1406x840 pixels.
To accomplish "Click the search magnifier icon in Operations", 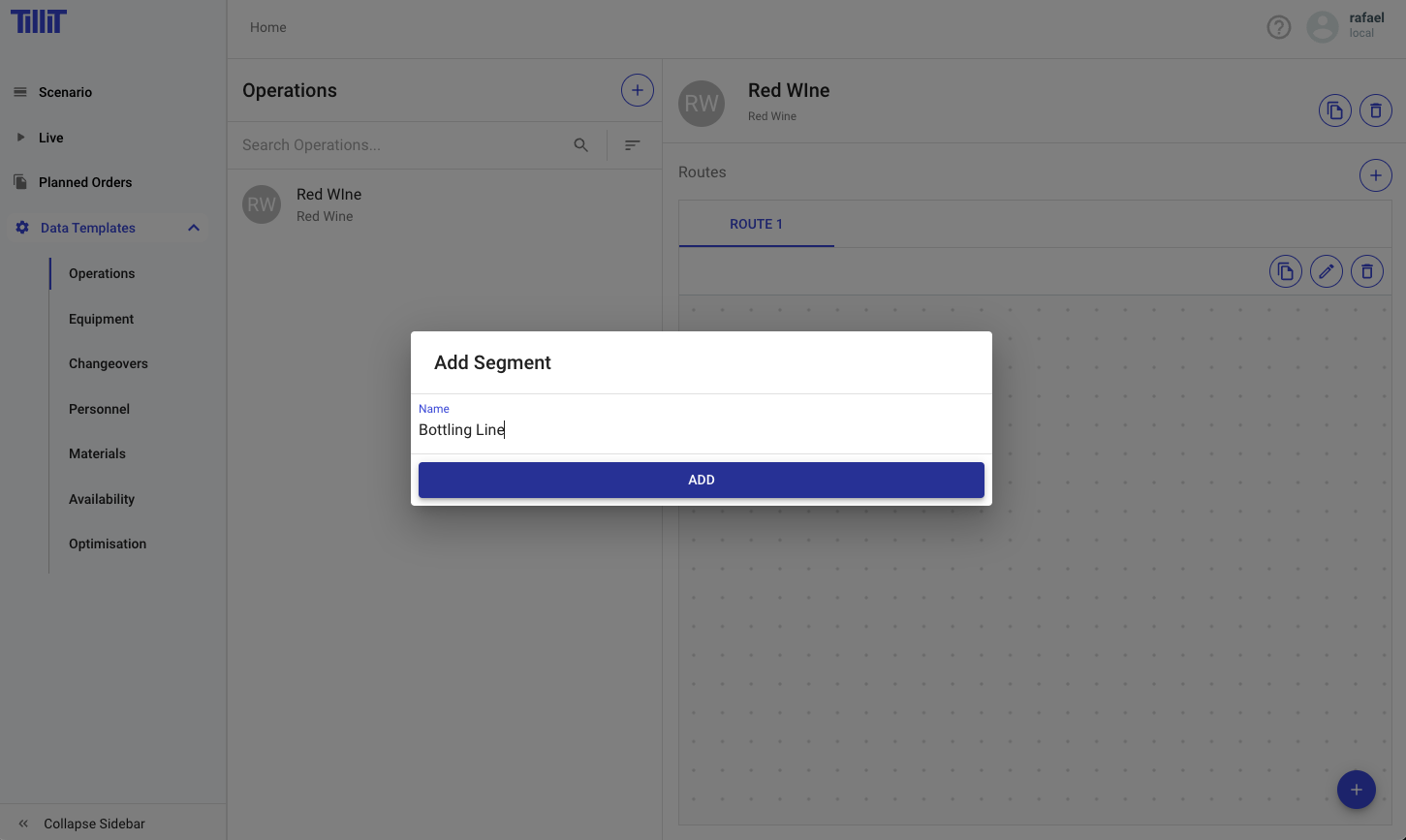I will [x=580, y=145].
